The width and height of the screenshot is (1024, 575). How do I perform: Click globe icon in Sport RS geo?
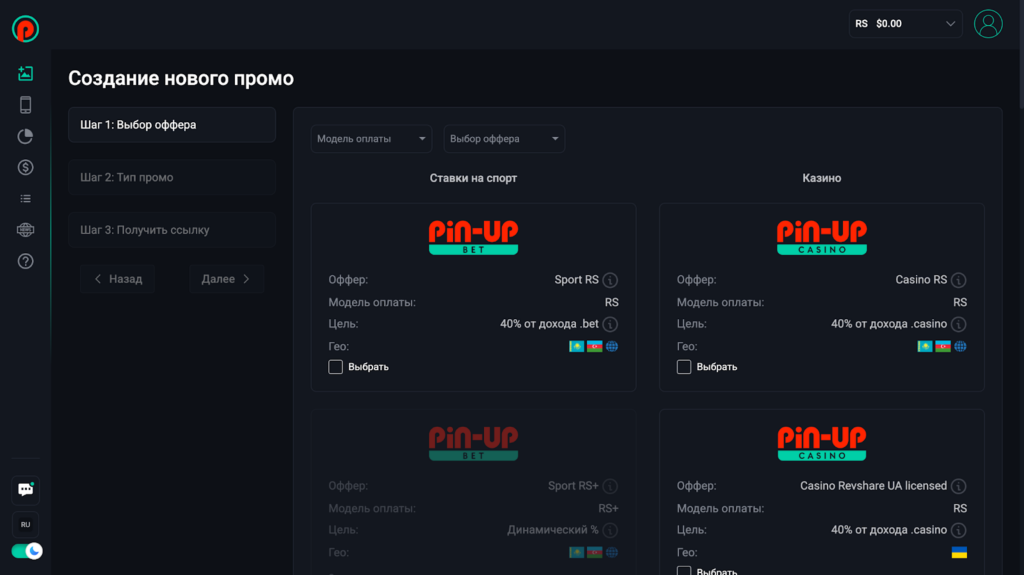tap(612, 346)
